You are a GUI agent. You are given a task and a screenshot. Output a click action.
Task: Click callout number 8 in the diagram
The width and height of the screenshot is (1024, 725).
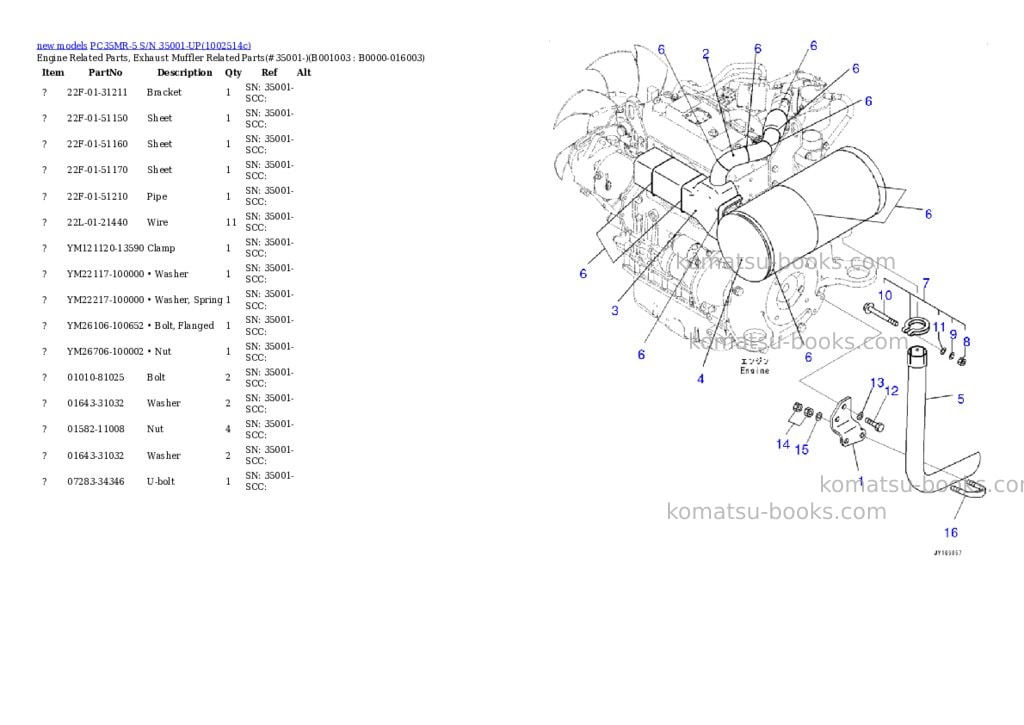click(x=967, y=342)
